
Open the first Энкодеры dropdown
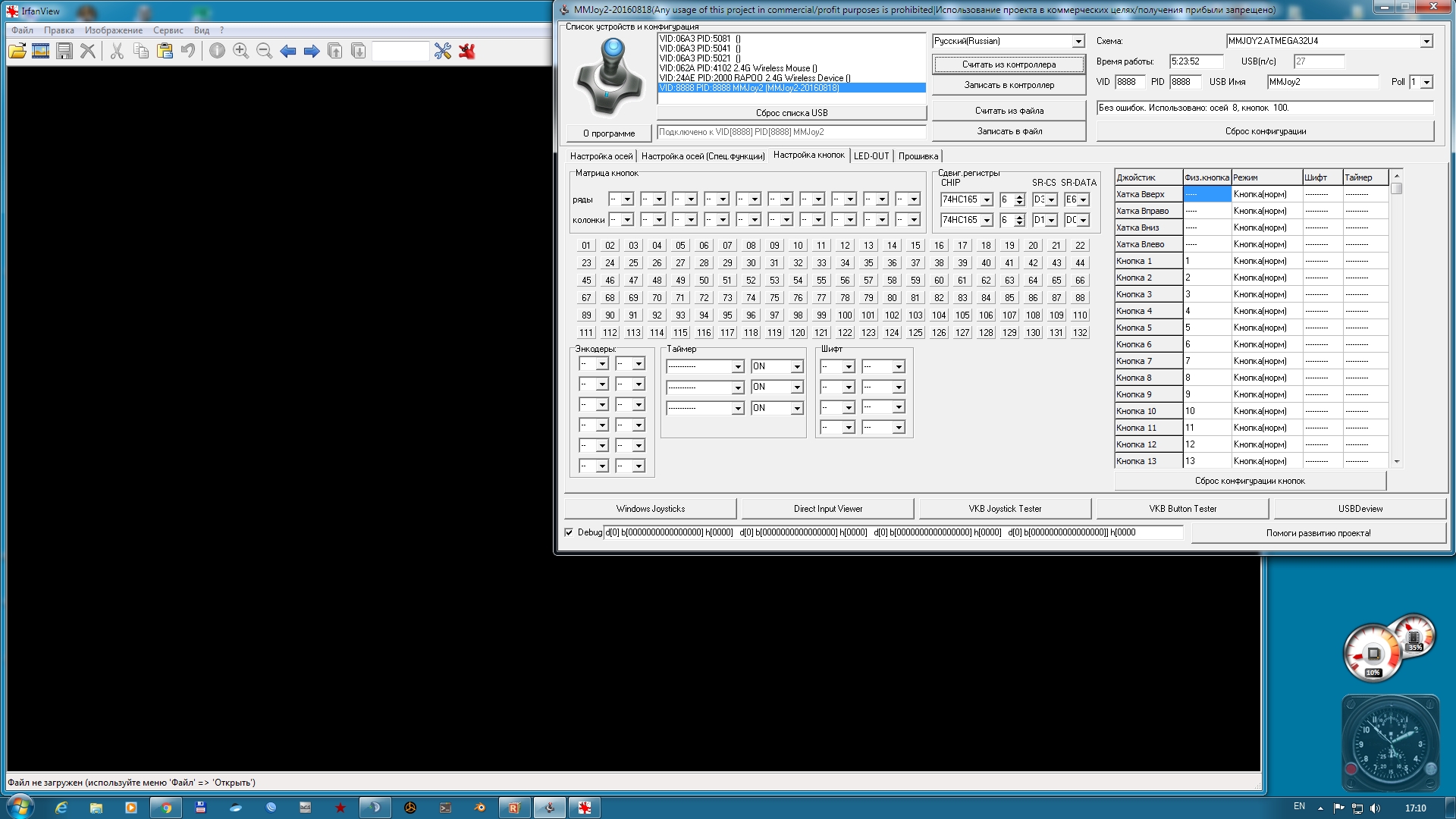click(601, 364)
